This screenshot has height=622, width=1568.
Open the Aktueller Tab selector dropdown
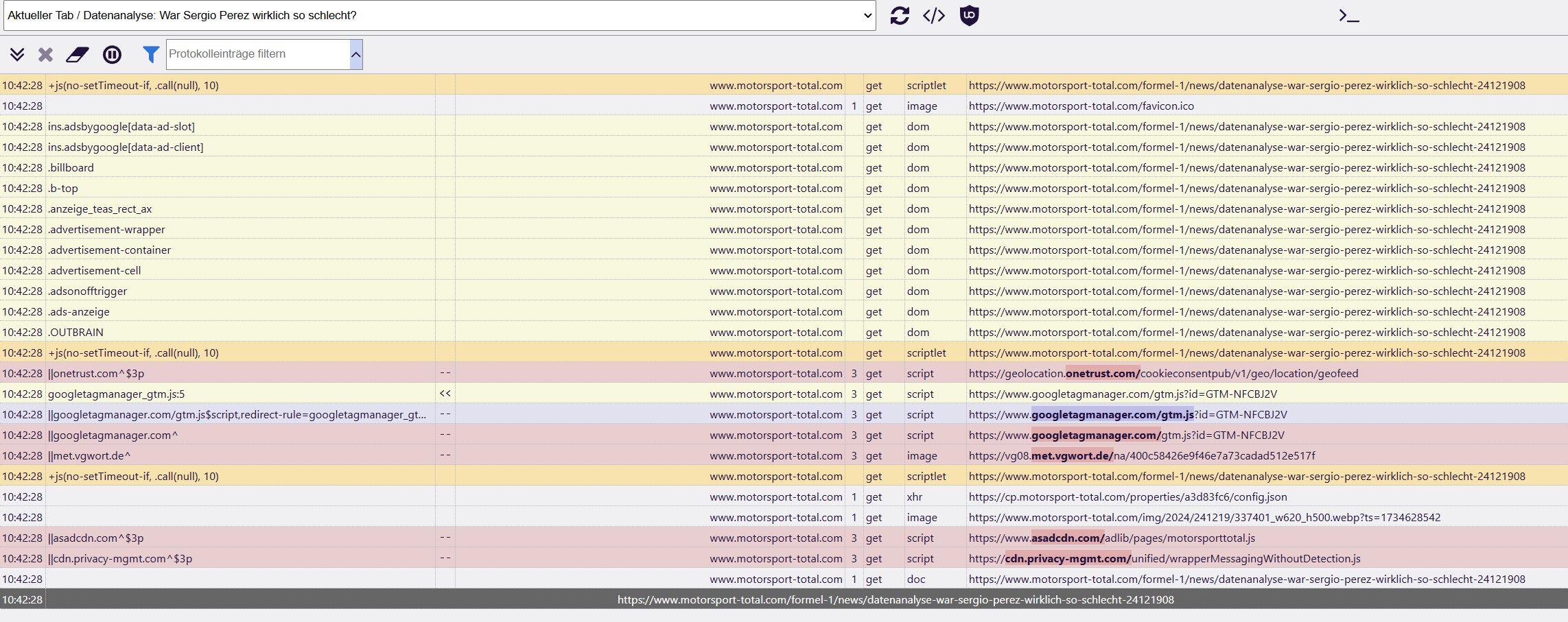[x=440, y=15]
